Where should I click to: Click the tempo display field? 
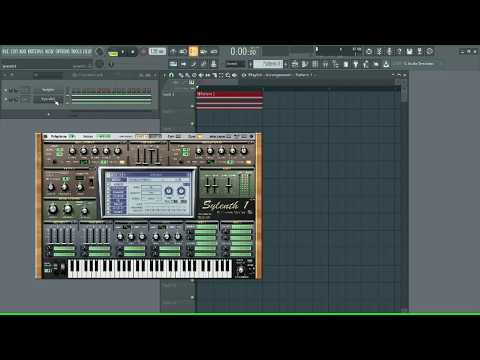pos(157,52)
